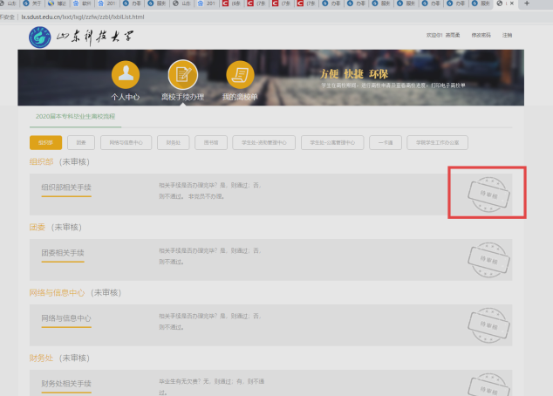
Task: Switch to the 一卡通 tab
Action: coord(385,142)
